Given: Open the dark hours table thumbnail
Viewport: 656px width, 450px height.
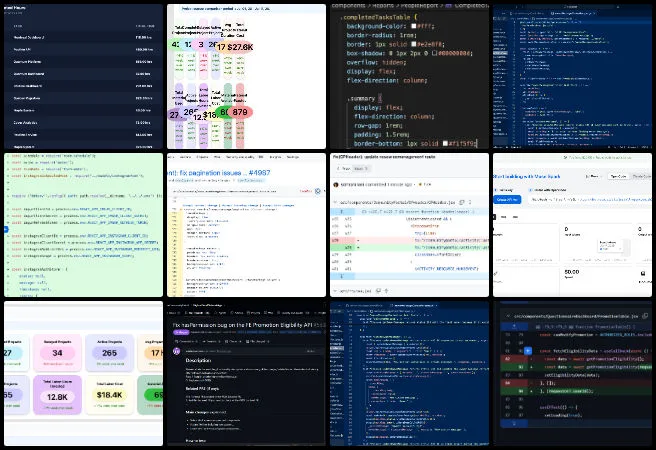Looking at the screenshot, I should [x=83, y=77].
